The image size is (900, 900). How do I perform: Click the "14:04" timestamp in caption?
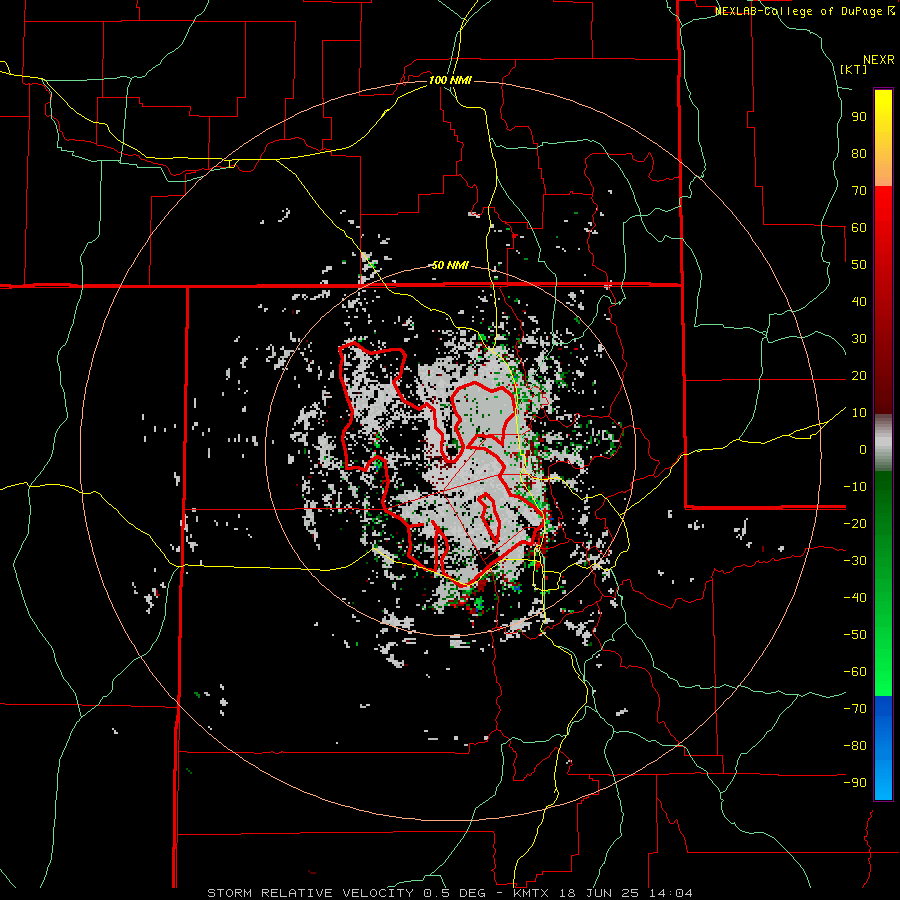[670, 893]
